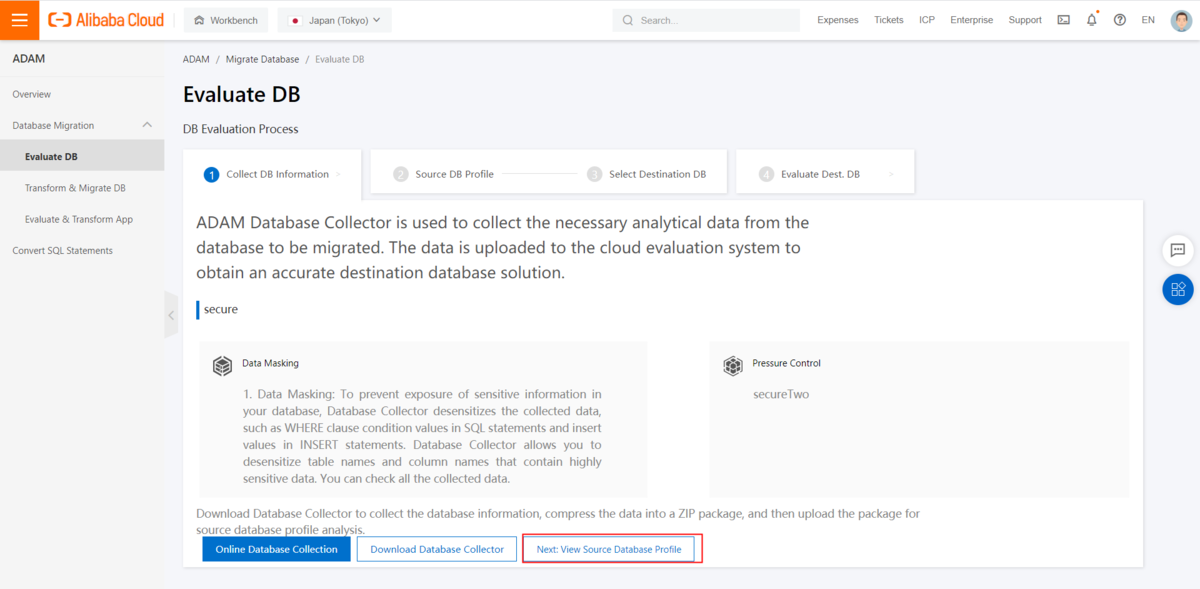Collapse the sidebar with arrow handle
Screen dimensions: 1200x589
point(171,315)
